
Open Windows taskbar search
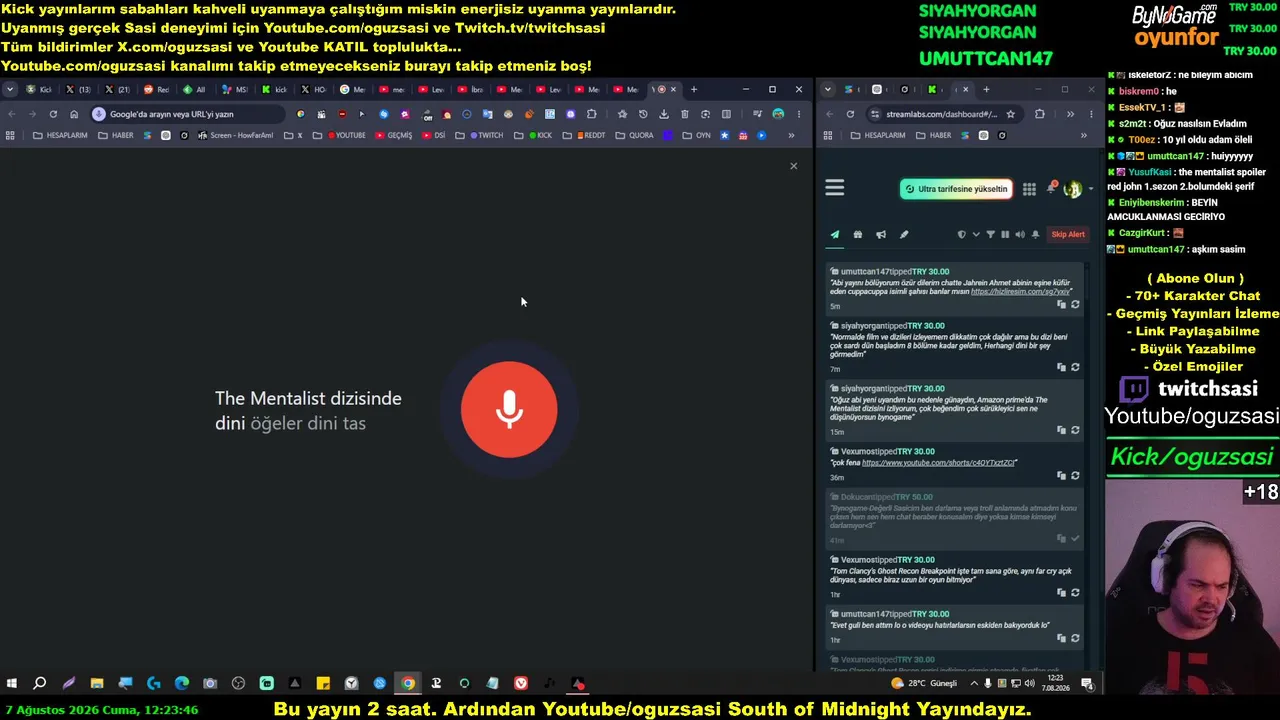point(40,684)
